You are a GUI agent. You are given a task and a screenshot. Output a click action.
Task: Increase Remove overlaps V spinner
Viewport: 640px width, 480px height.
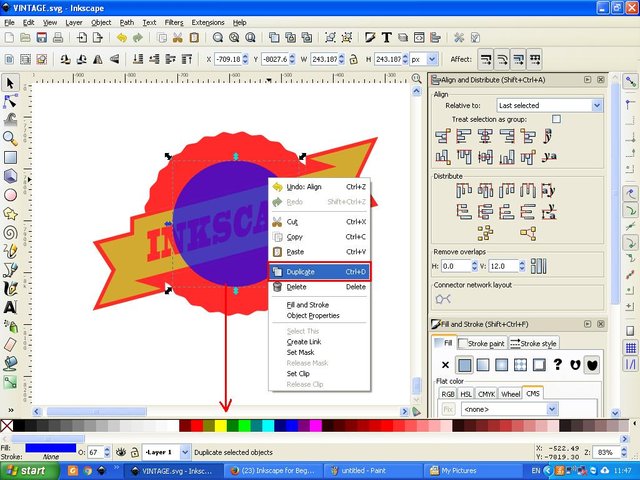point(522,263)
